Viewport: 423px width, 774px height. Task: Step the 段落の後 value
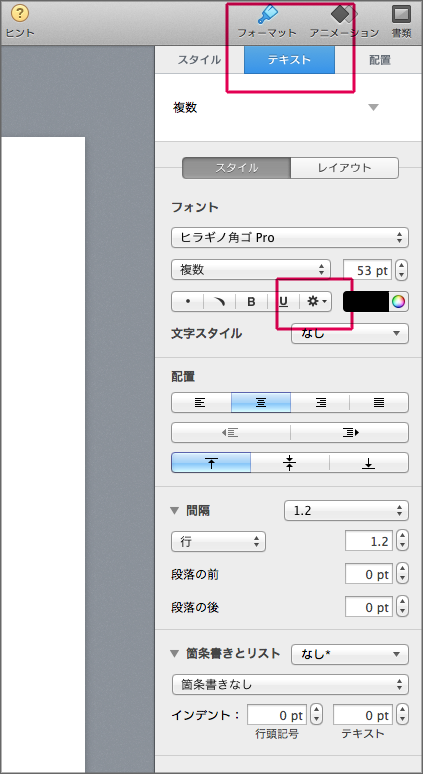tap(402, 606)
